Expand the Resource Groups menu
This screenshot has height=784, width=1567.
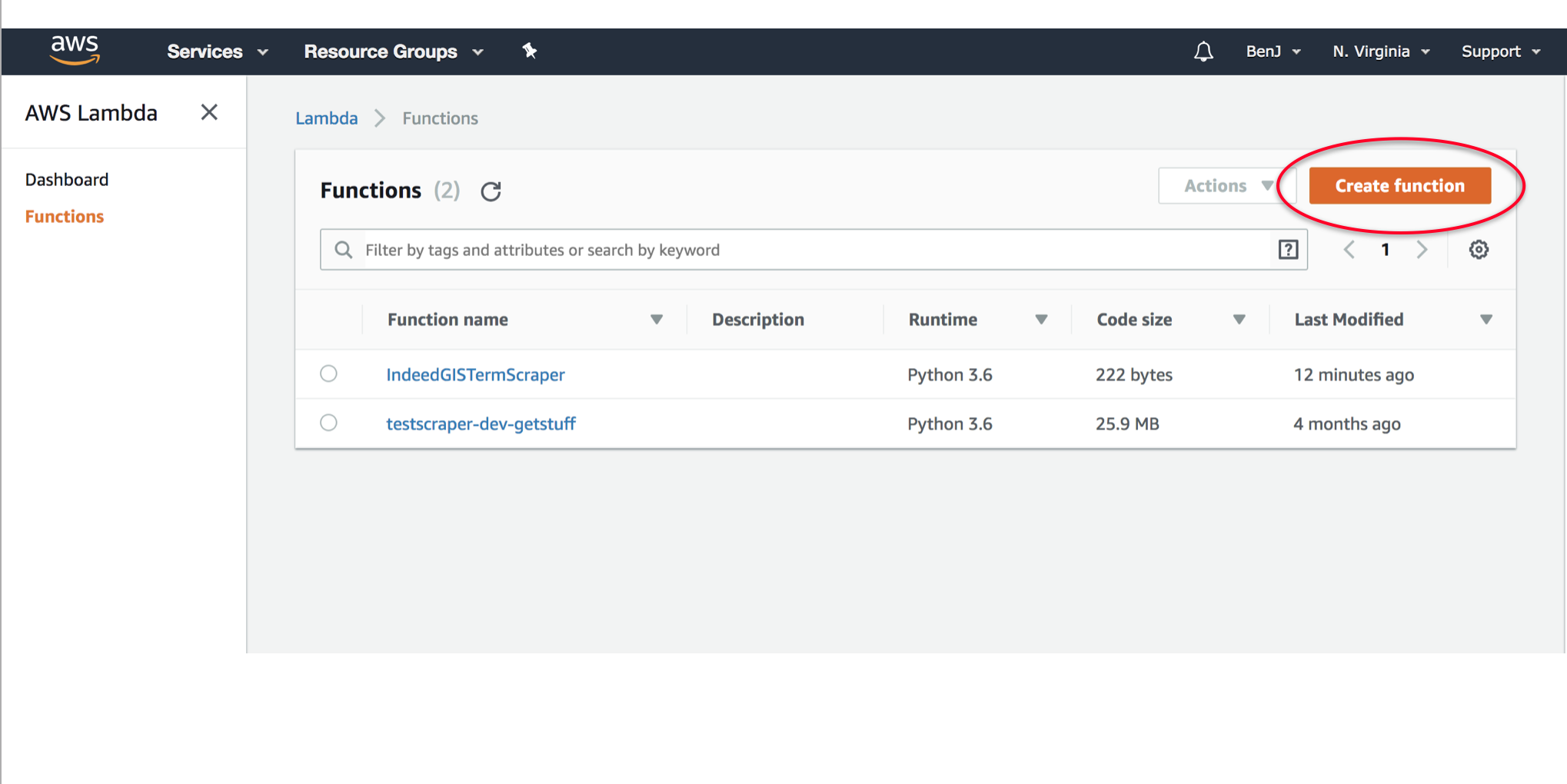(394, 51)
